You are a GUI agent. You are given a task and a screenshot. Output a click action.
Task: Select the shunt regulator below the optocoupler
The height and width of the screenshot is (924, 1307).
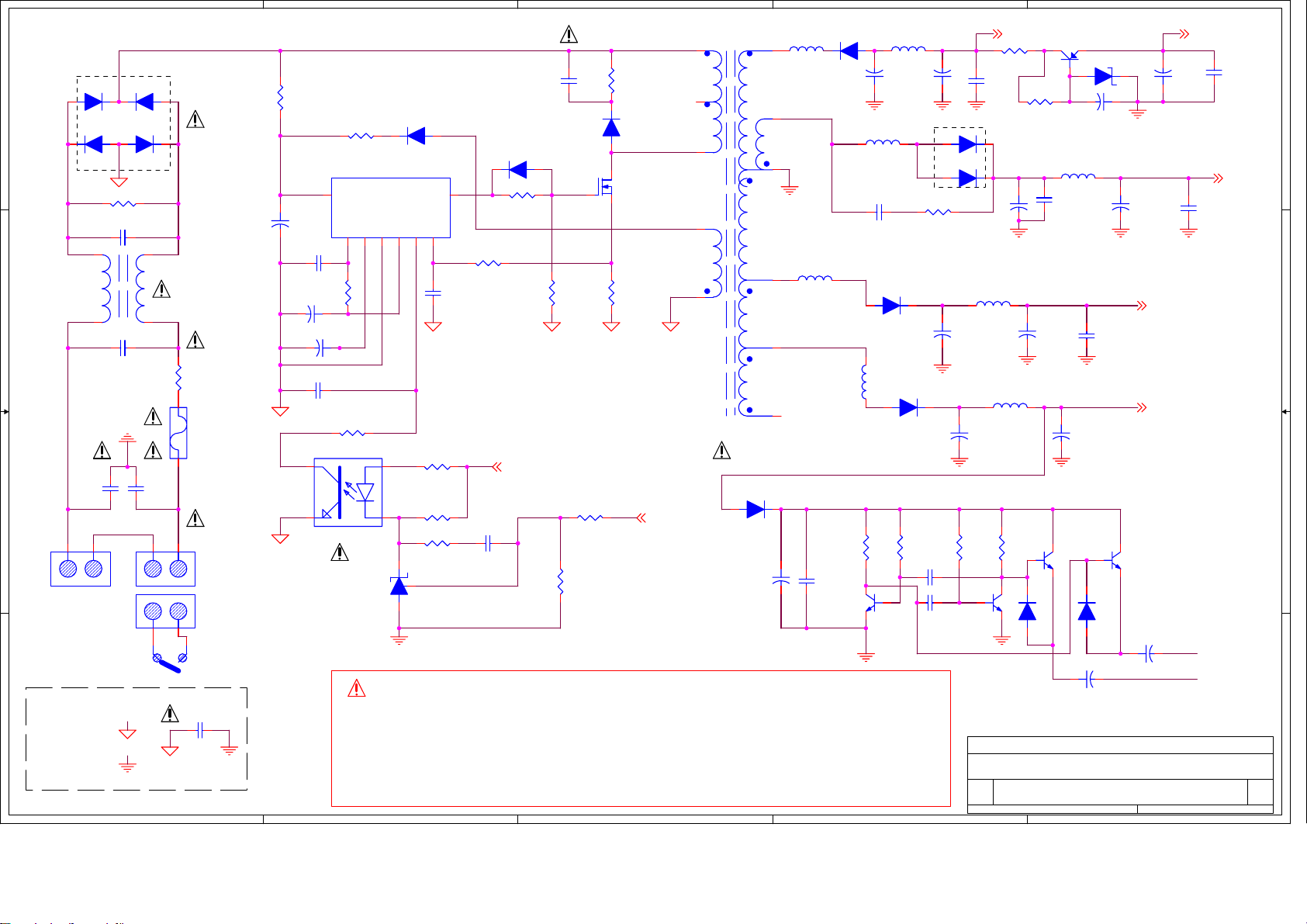pos(399,586)
